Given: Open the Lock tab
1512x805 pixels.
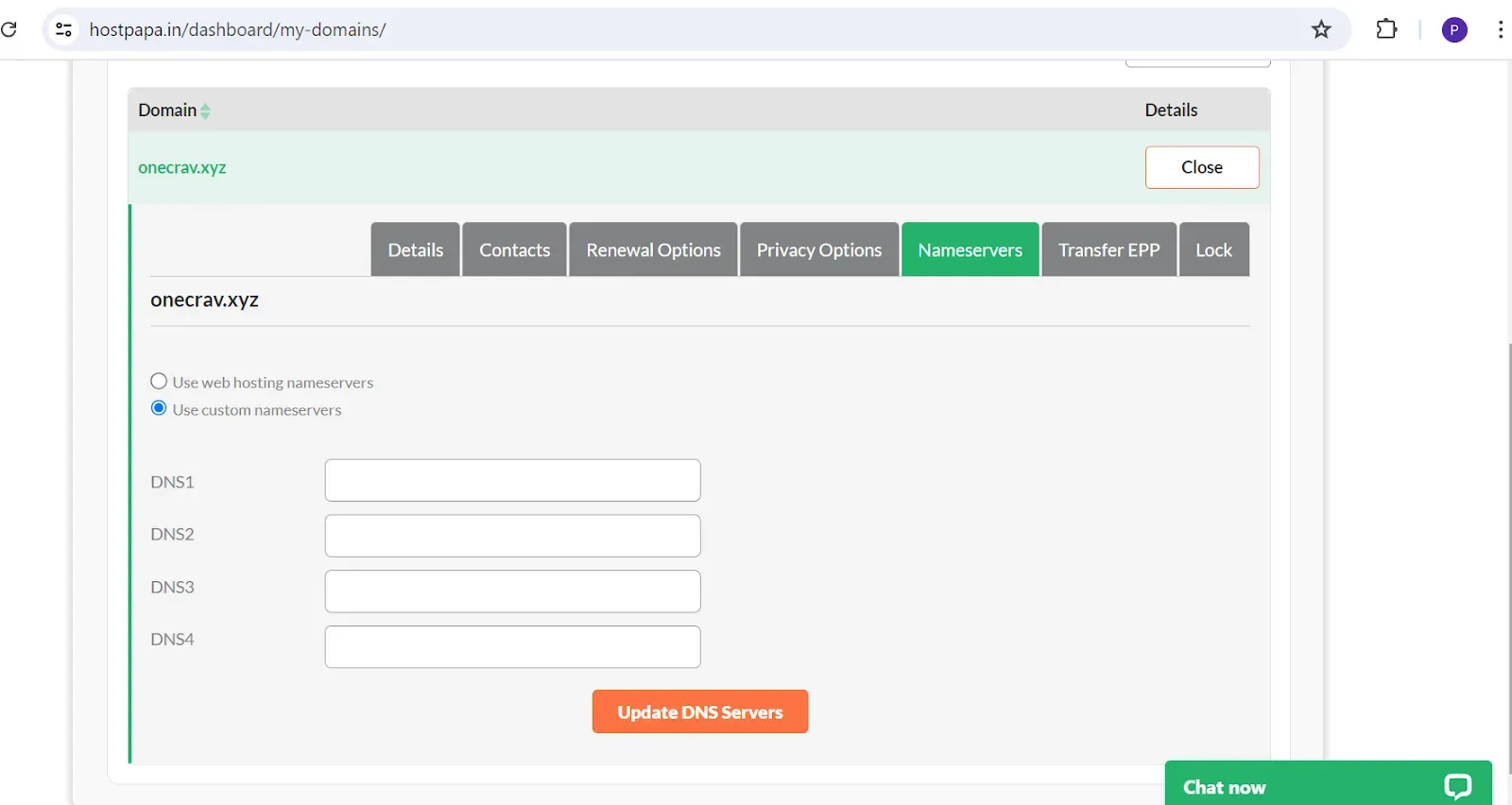Looking at the screenshot, I should (x=1214, y=249).
